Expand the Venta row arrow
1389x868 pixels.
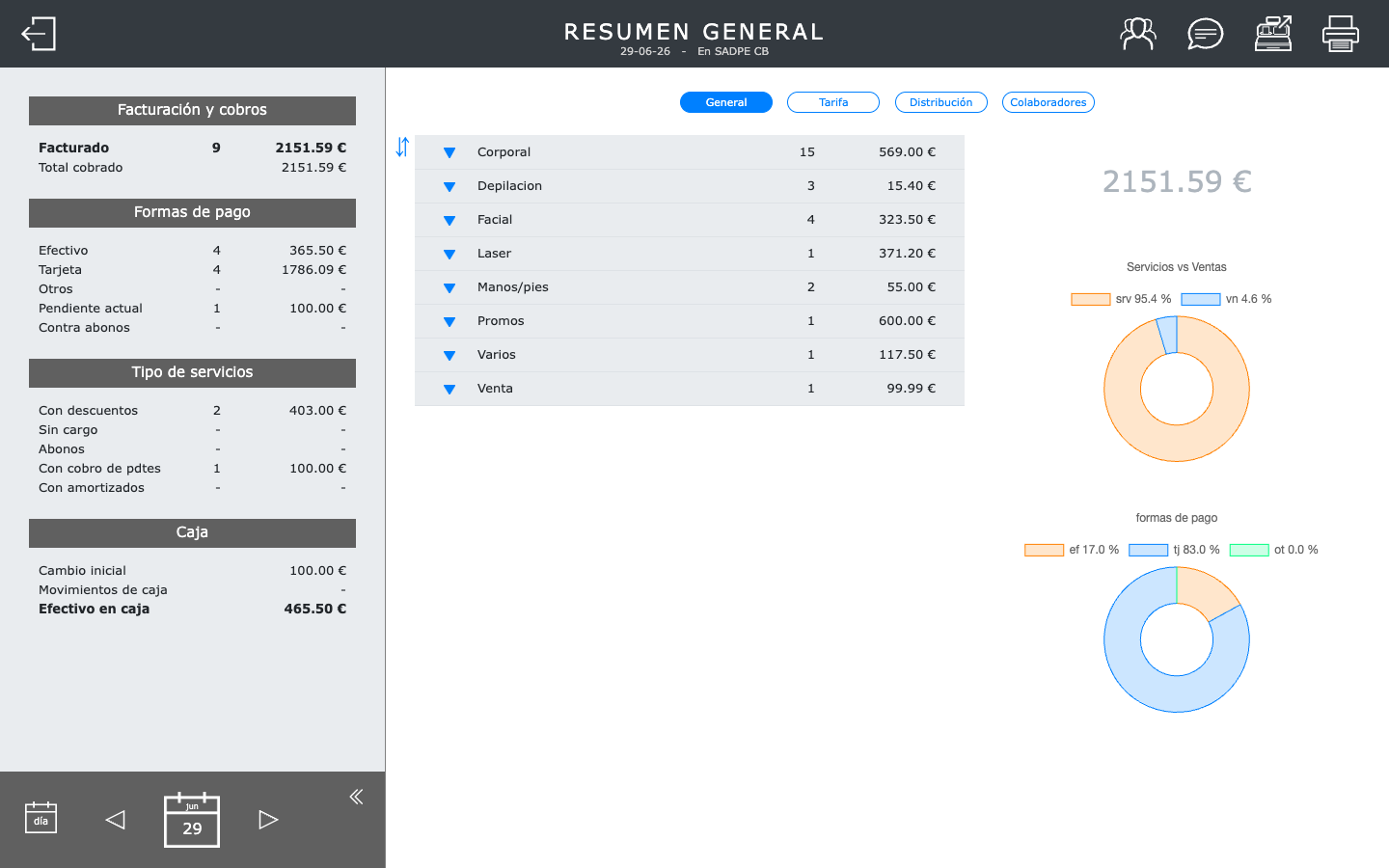pos(449,389)
